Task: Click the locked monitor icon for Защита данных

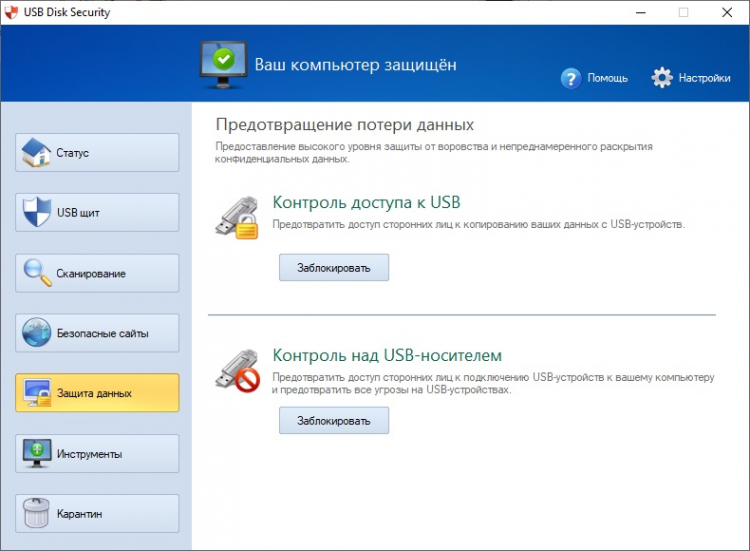Action: (x=37, y=393)
